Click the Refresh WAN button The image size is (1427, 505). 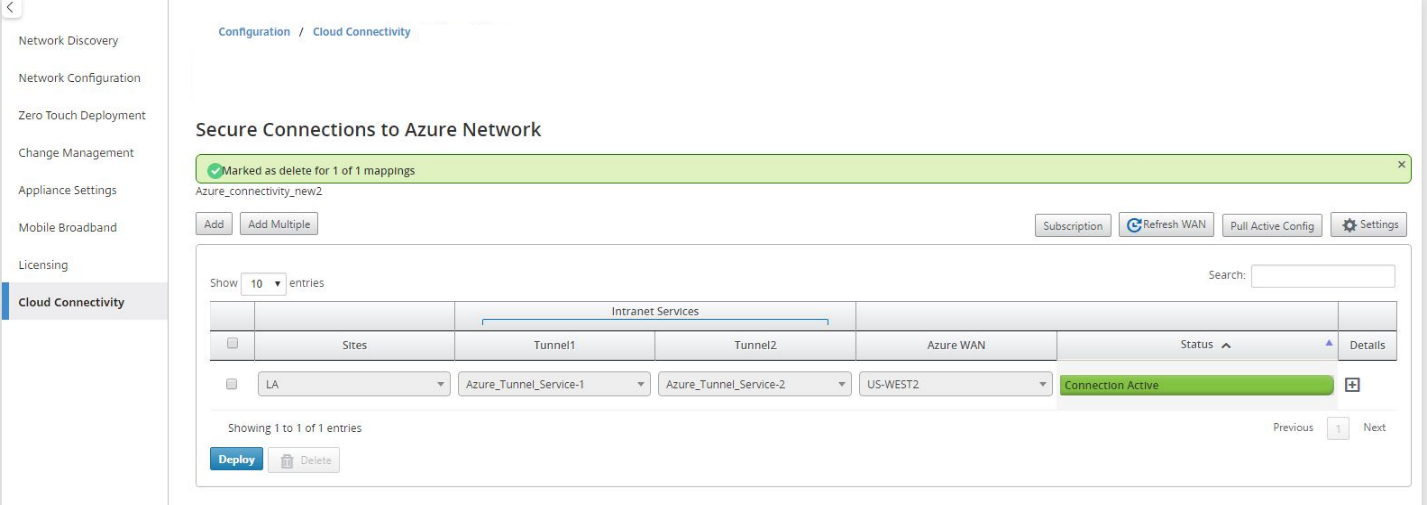coord(1166,225)
